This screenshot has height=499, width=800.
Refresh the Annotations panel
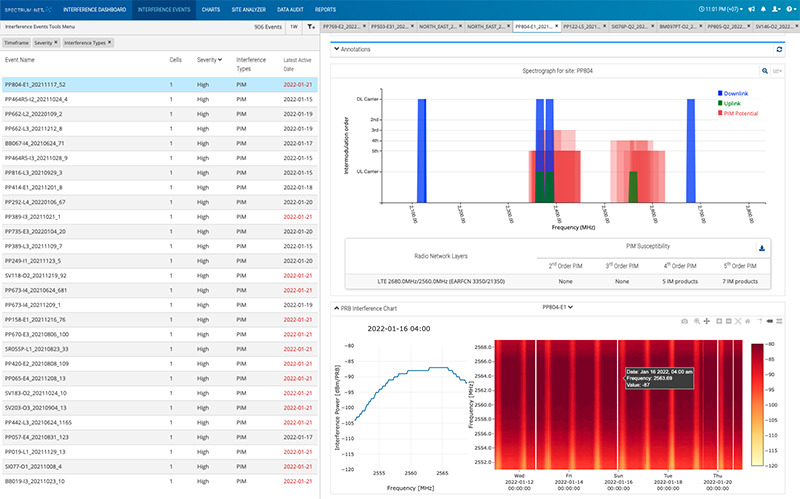pyautogui.click(x=779, y=49)
